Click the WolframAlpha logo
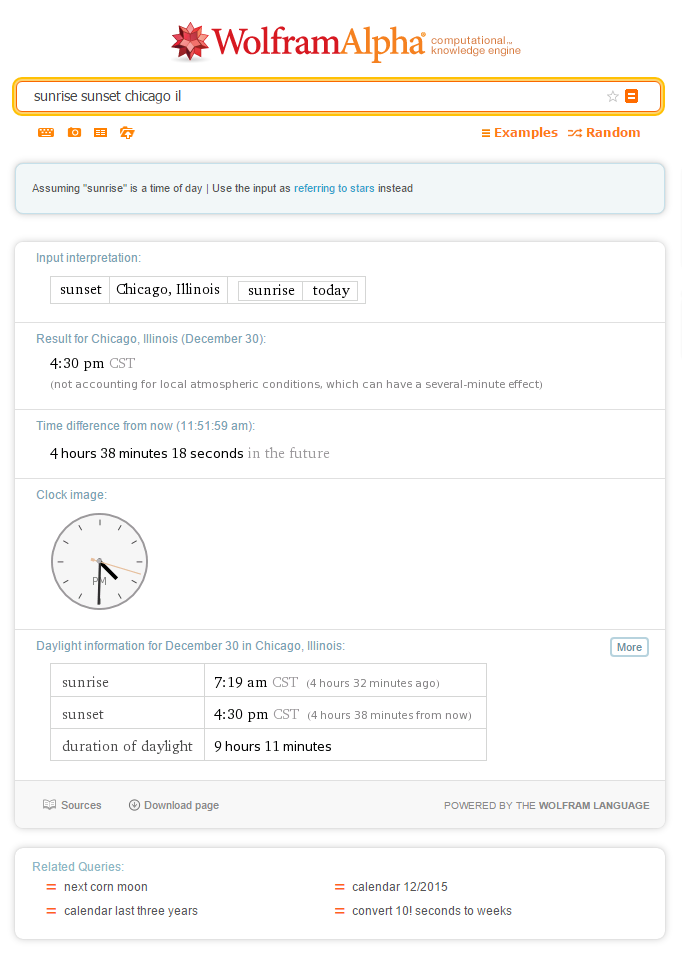Screen dimensions: 682x960 tap(346, 42)
